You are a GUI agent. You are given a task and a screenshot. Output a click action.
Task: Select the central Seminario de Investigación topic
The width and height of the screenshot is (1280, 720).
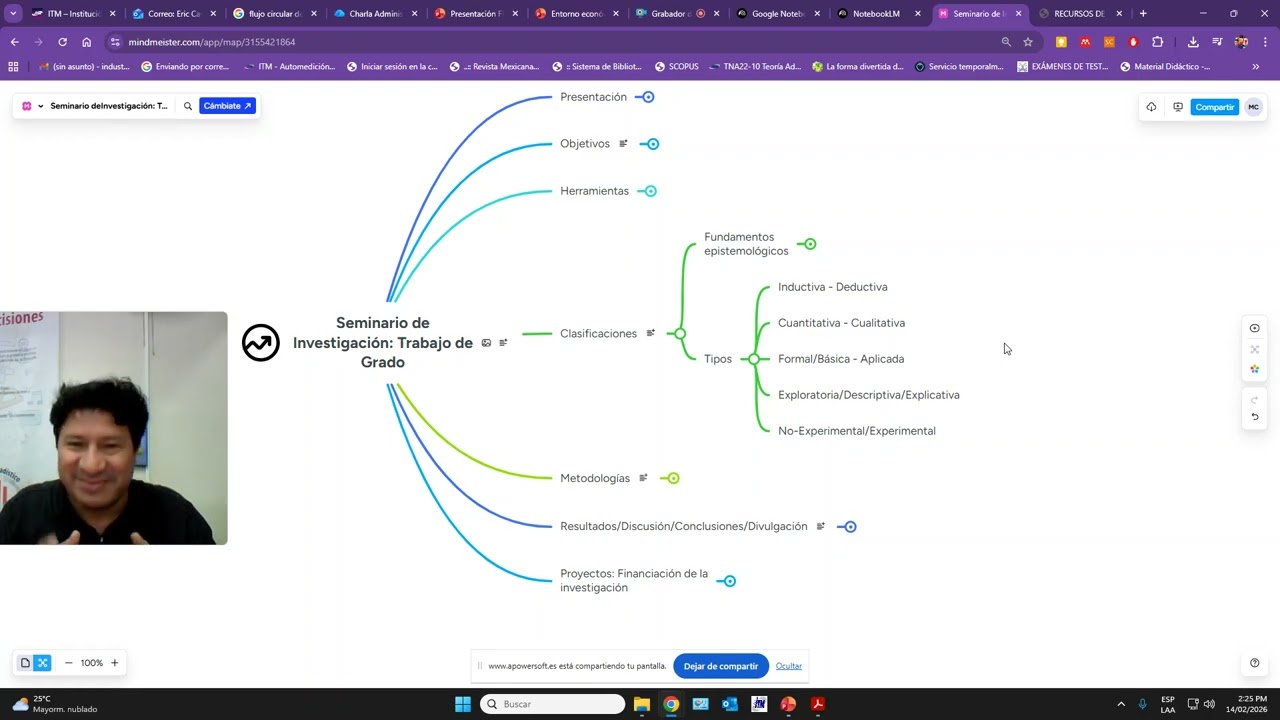pos(383,342)
